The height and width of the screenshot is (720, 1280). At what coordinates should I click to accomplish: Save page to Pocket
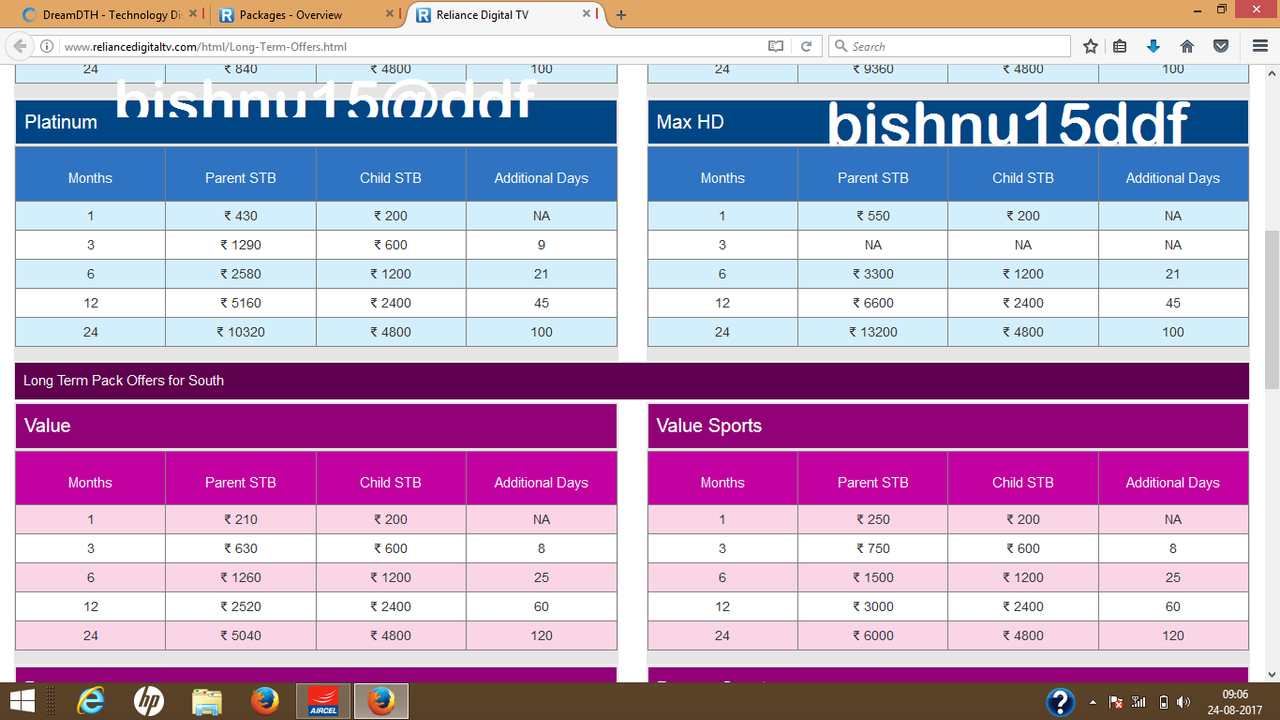pos(1221,46)
